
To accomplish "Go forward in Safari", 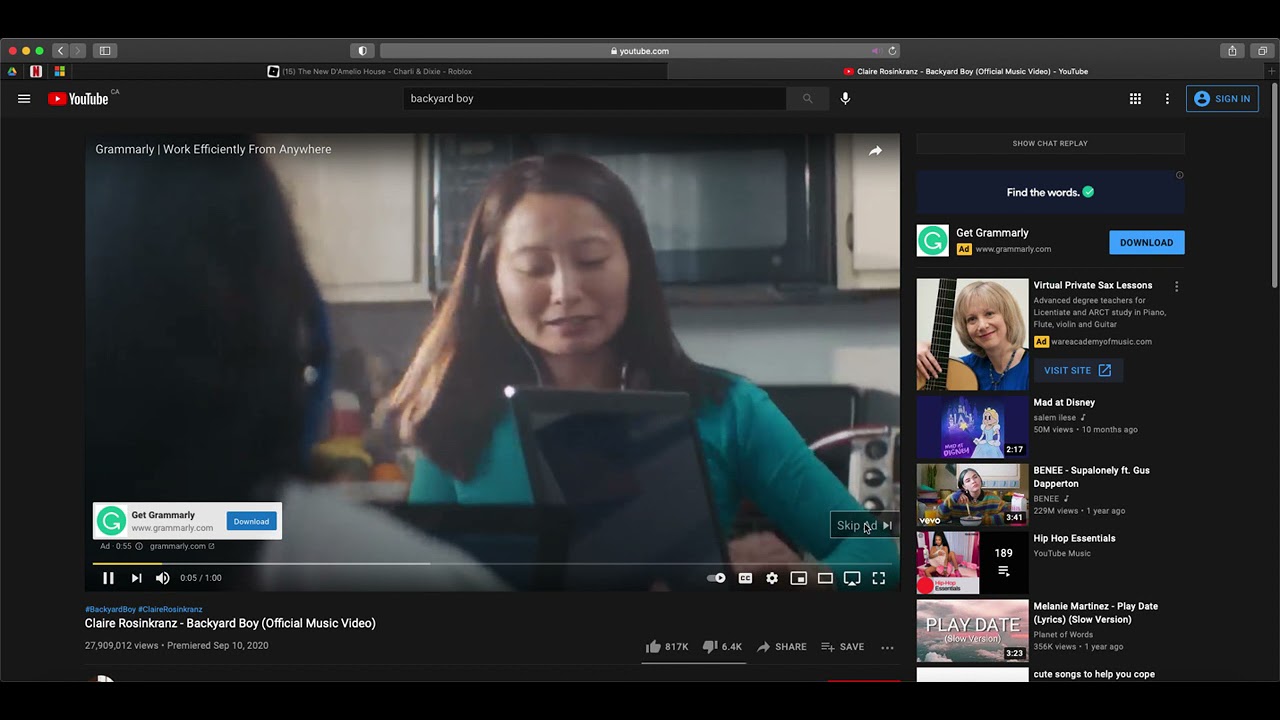I will click(77, 51).
